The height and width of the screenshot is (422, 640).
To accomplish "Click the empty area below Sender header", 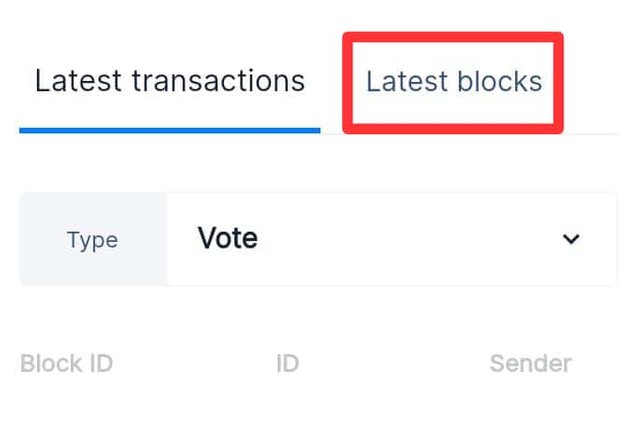I will (x=530, y=400).
